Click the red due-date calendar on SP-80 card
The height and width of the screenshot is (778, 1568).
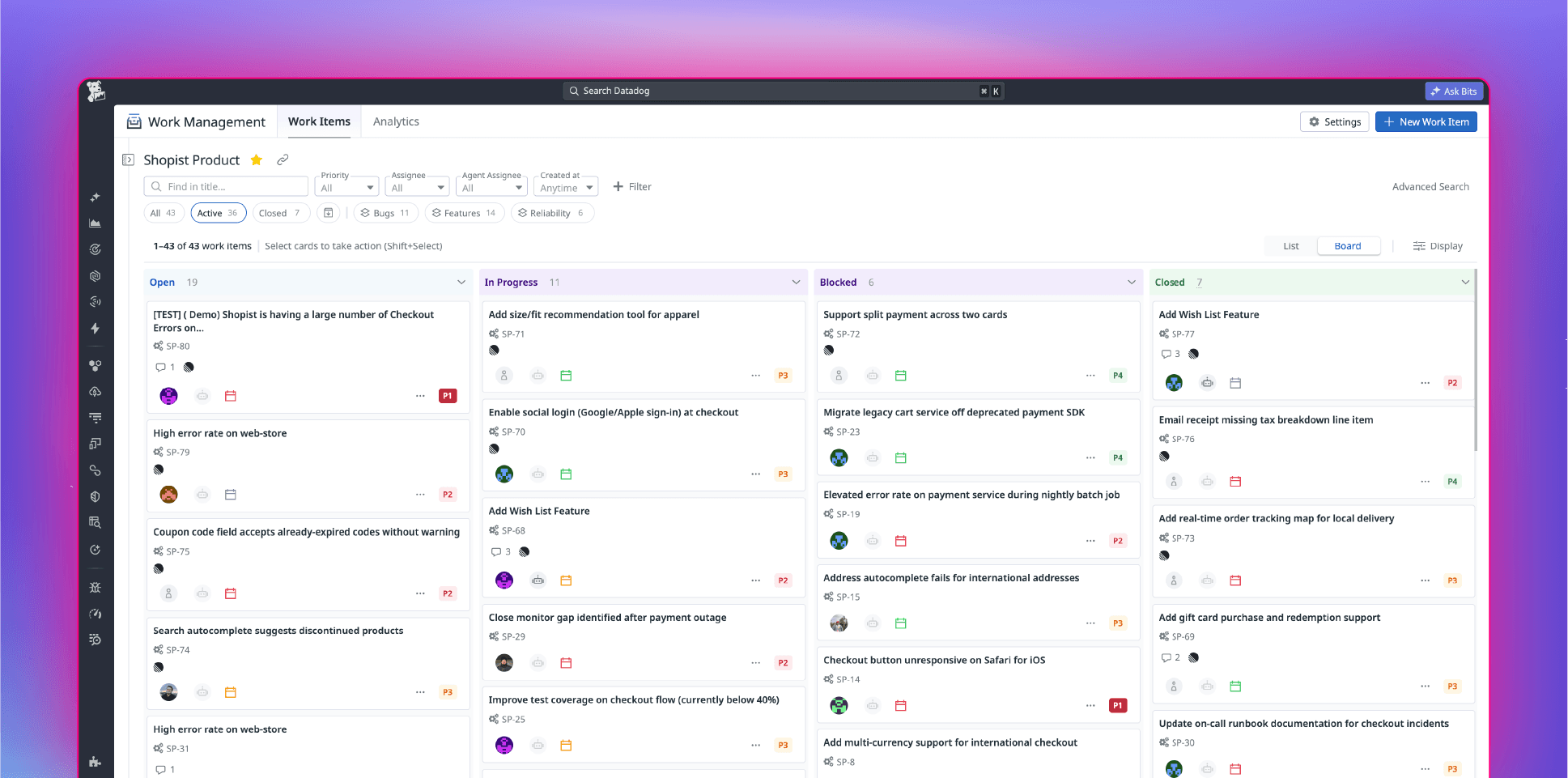[231, 396]
